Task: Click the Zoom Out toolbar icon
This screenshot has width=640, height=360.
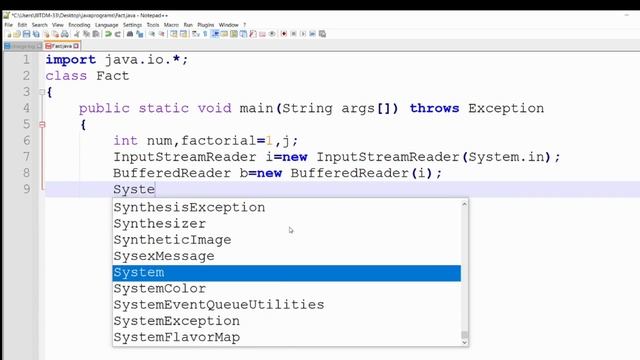Action: 162,34
